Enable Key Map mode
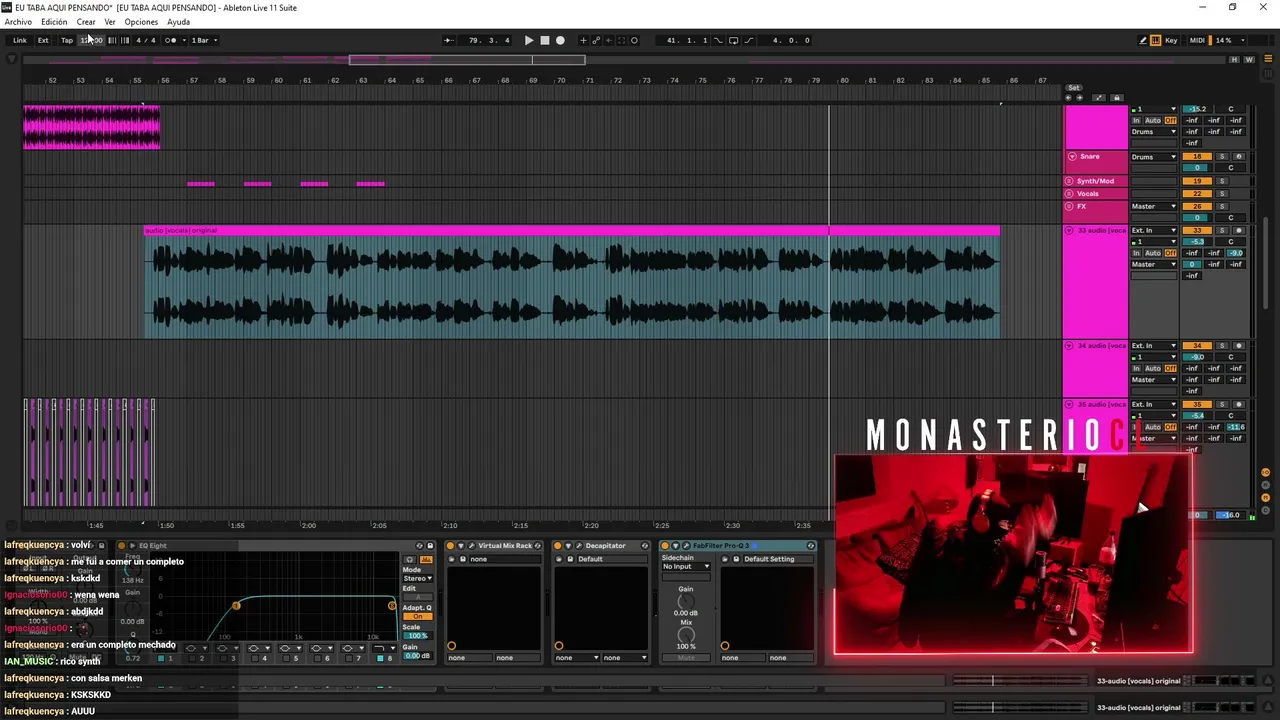Image resolution: width=1280 pixels, height=720 pixels. (1171, 40)
